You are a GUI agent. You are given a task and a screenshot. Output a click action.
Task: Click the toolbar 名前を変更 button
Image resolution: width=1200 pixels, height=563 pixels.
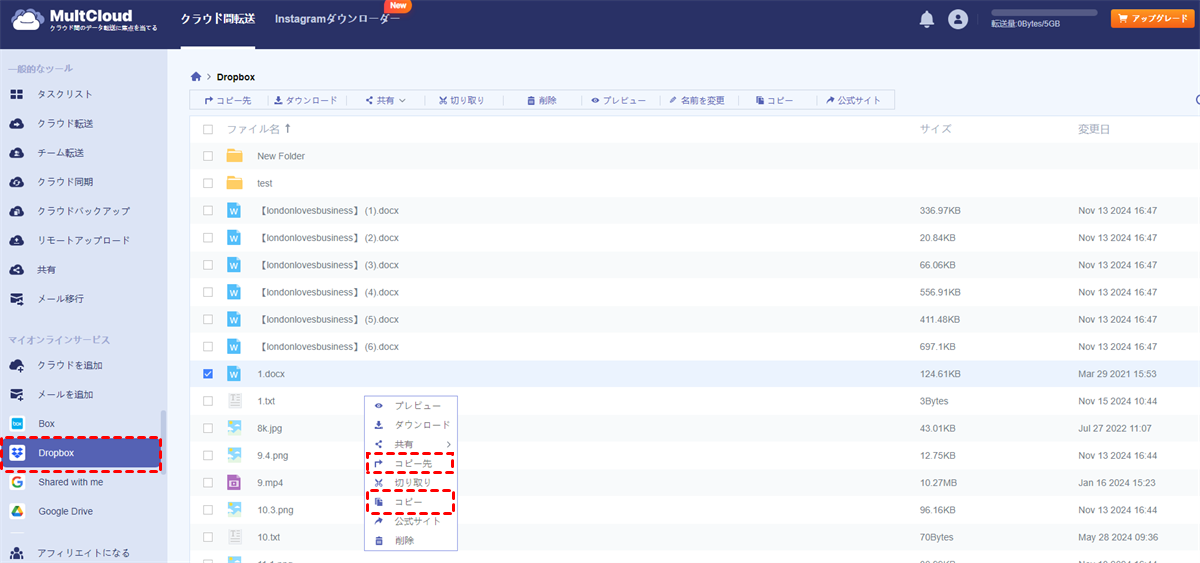pos(696,100)
